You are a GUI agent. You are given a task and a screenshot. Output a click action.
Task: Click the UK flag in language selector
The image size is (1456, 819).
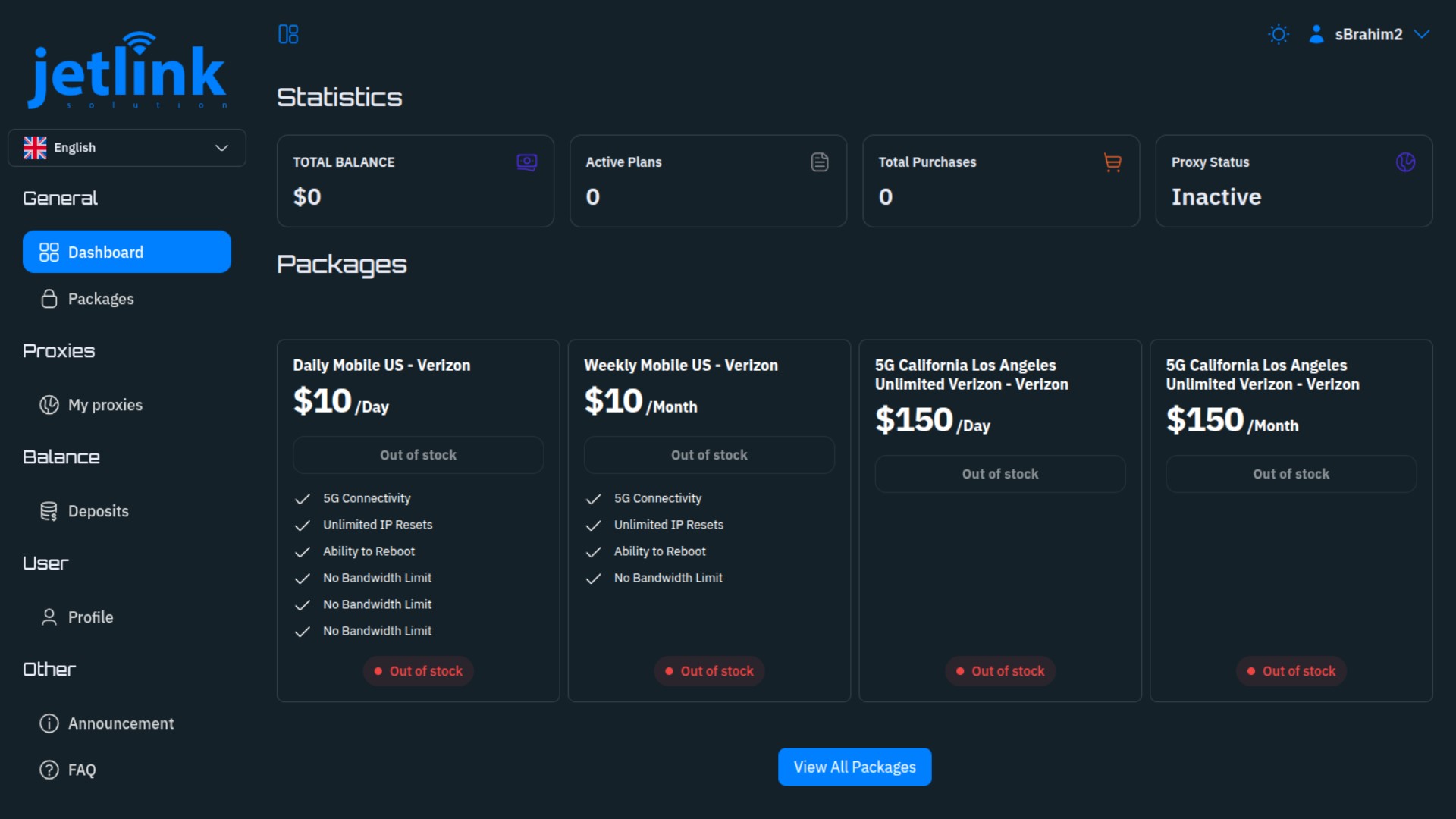pos(35,147)
